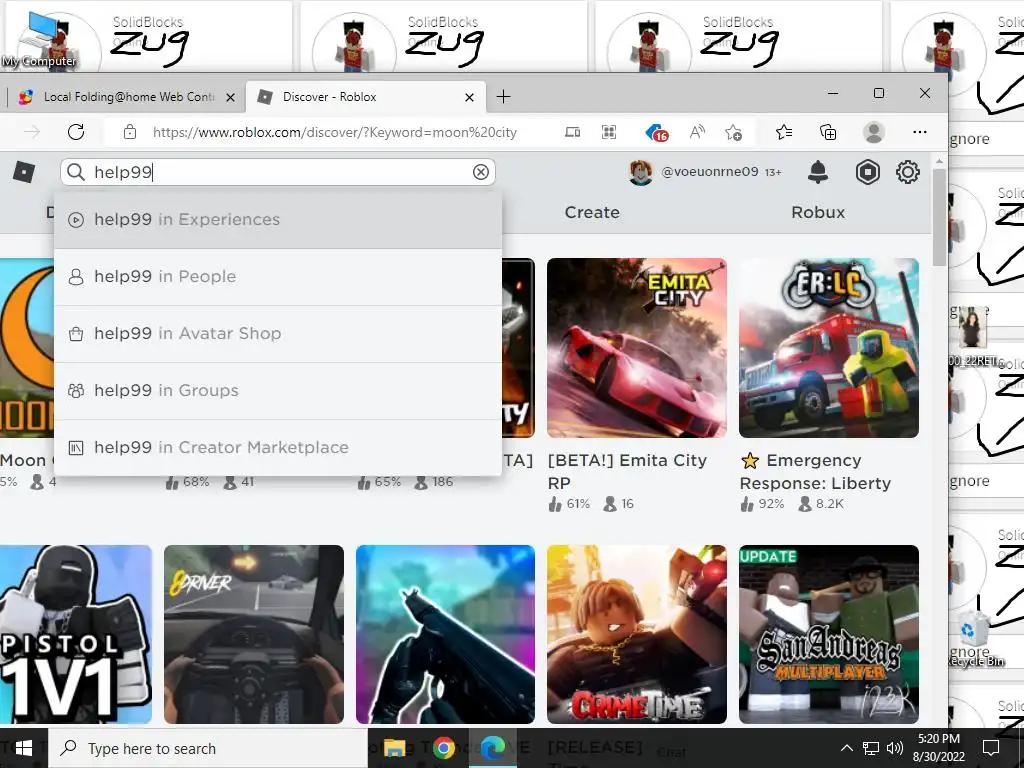Click the taskbar Type here to search box
This screenshot has height=768, width=1024.
pos(208,748)
